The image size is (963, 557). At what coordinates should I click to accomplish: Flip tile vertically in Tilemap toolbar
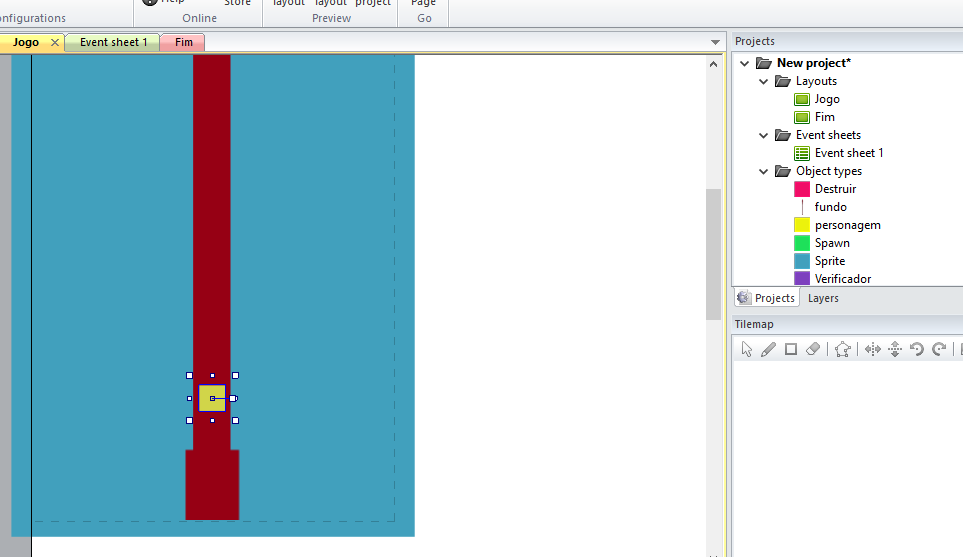click(x=895, y=349)
